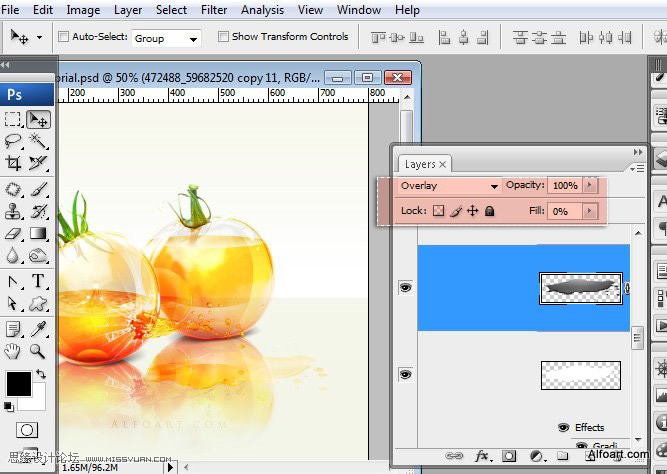Open the Overlay blend mode dropdown
667x474 pixels.
click(449, 186)
